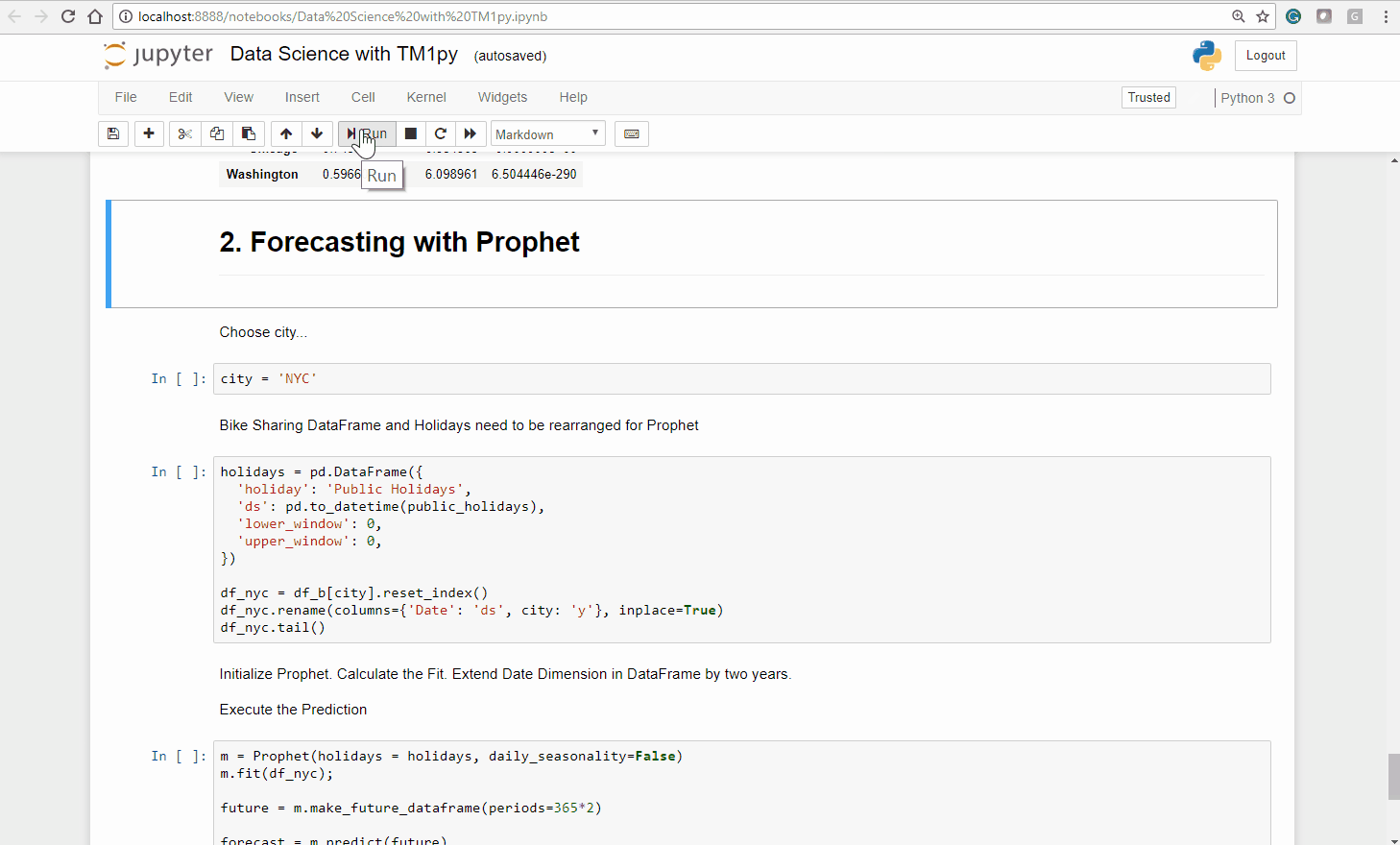Click into the city = 'NYC' code cell

pyautogui.click(x=741, y=379)
